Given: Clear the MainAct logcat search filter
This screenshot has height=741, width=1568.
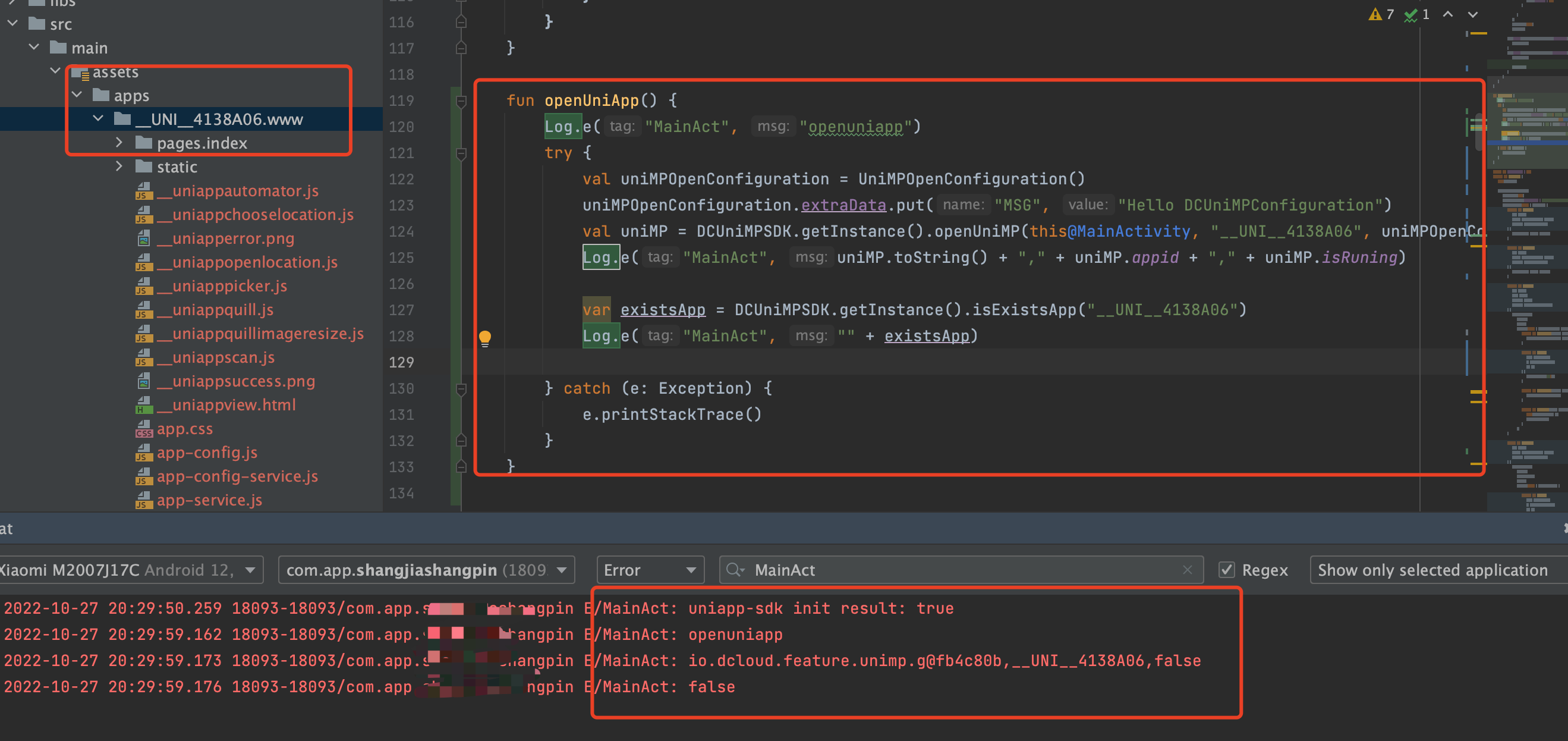Looking at the screenshot, I should 1187,570.
